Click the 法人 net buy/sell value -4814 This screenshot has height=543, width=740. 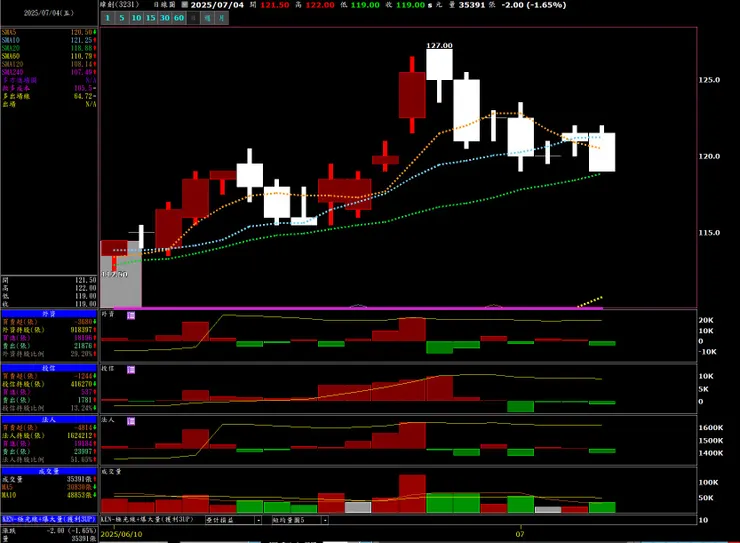point(83,427)
